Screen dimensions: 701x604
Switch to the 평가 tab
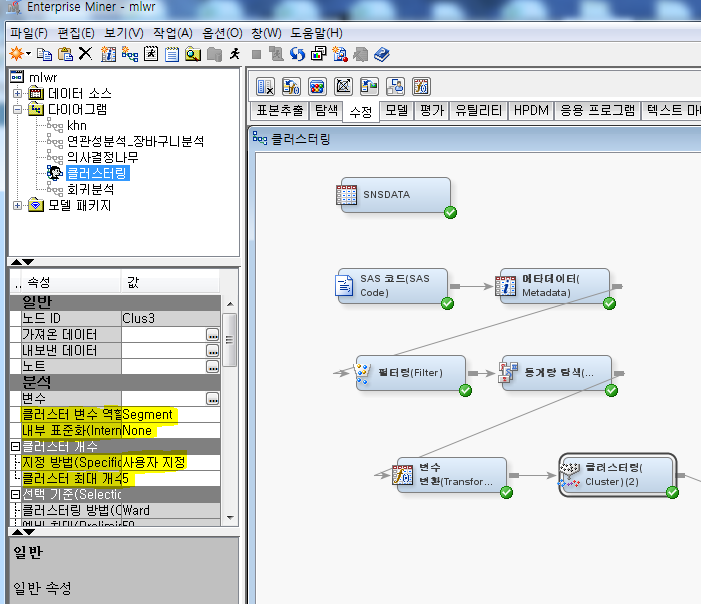tap(432, 110)
